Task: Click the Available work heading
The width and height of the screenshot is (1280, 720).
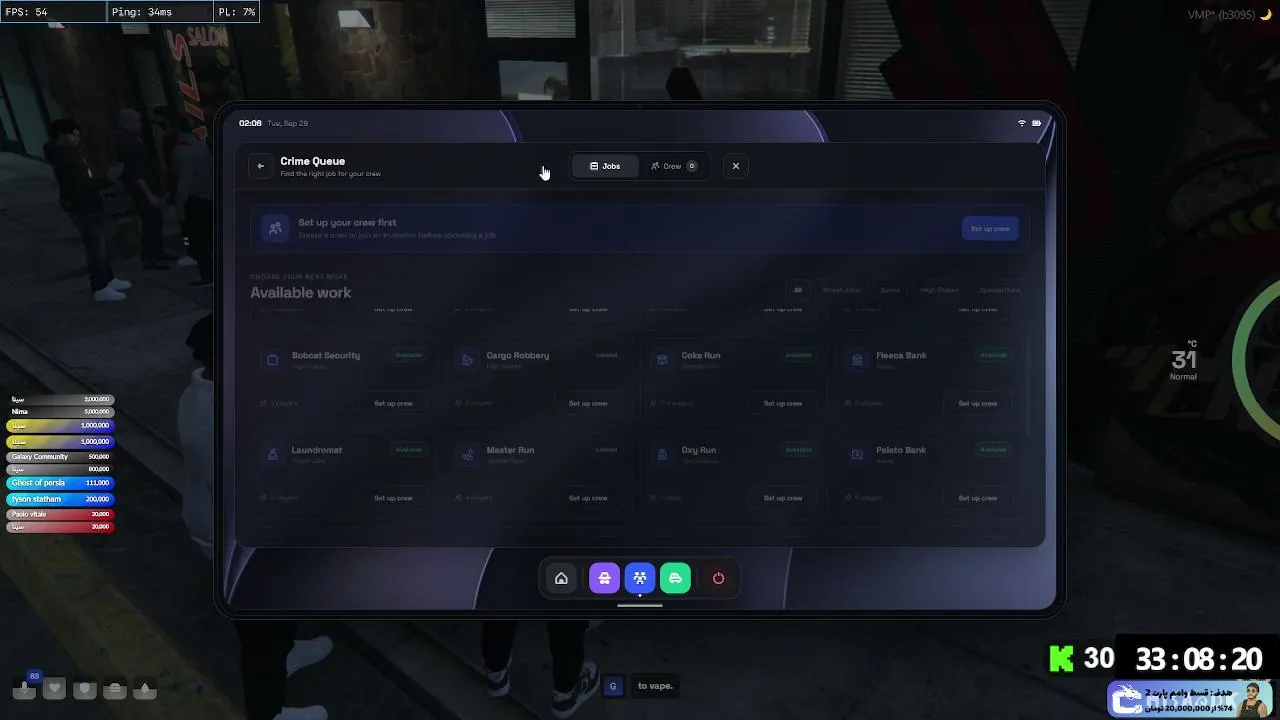Action: (x=301, y=293)
